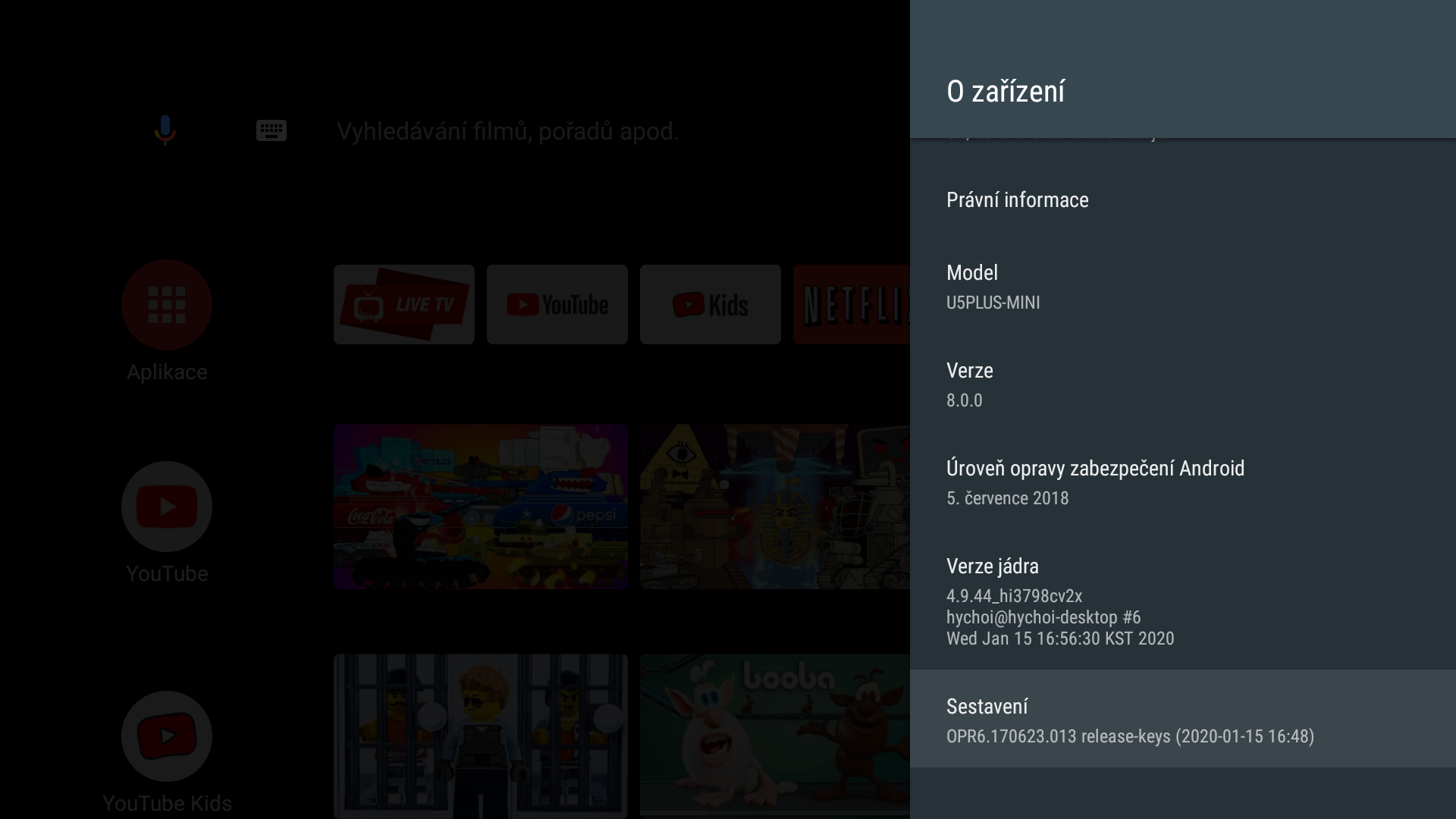Open the YouTube Kids row icon
Viewport: 1456px width, 819px height.
click(167, 736)
